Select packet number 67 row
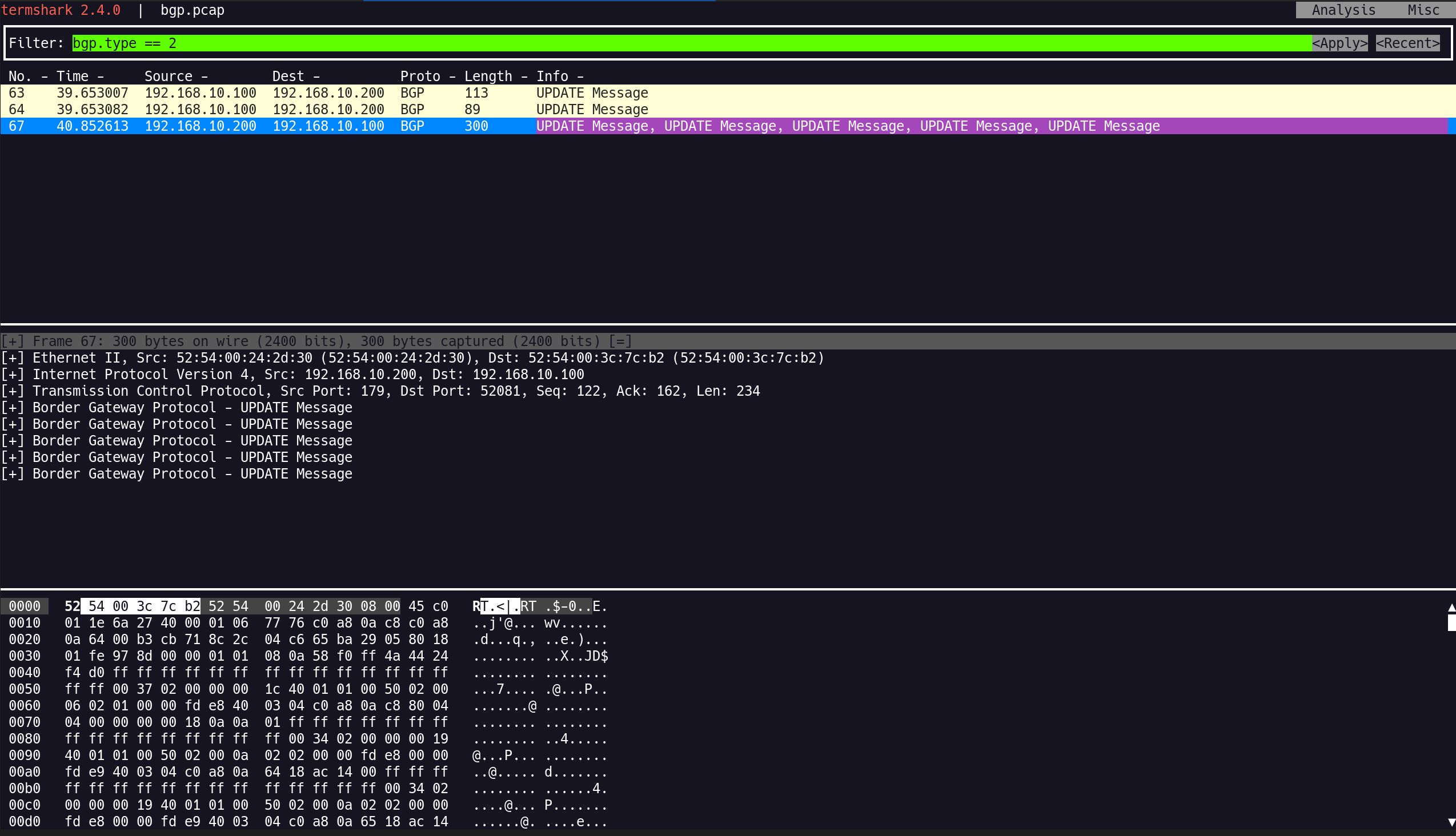This screenshot has height=836, width=1456. 728,126
